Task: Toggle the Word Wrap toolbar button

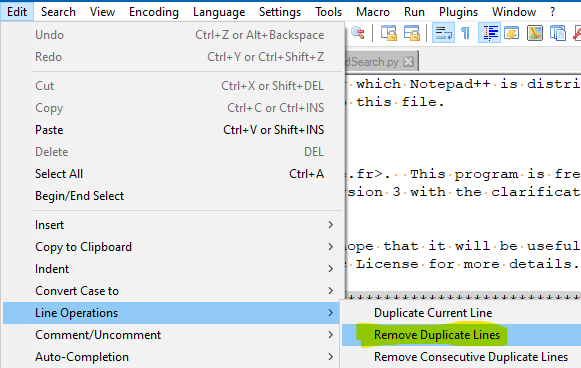Action: [443, 33]
